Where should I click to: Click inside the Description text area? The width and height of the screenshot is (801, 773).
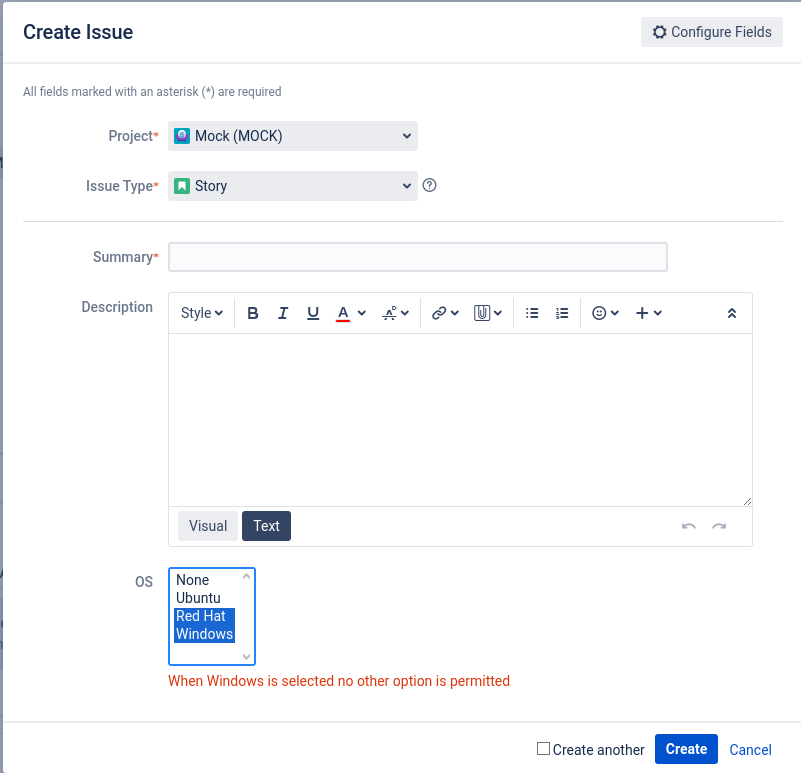click(x=460, y=420)
